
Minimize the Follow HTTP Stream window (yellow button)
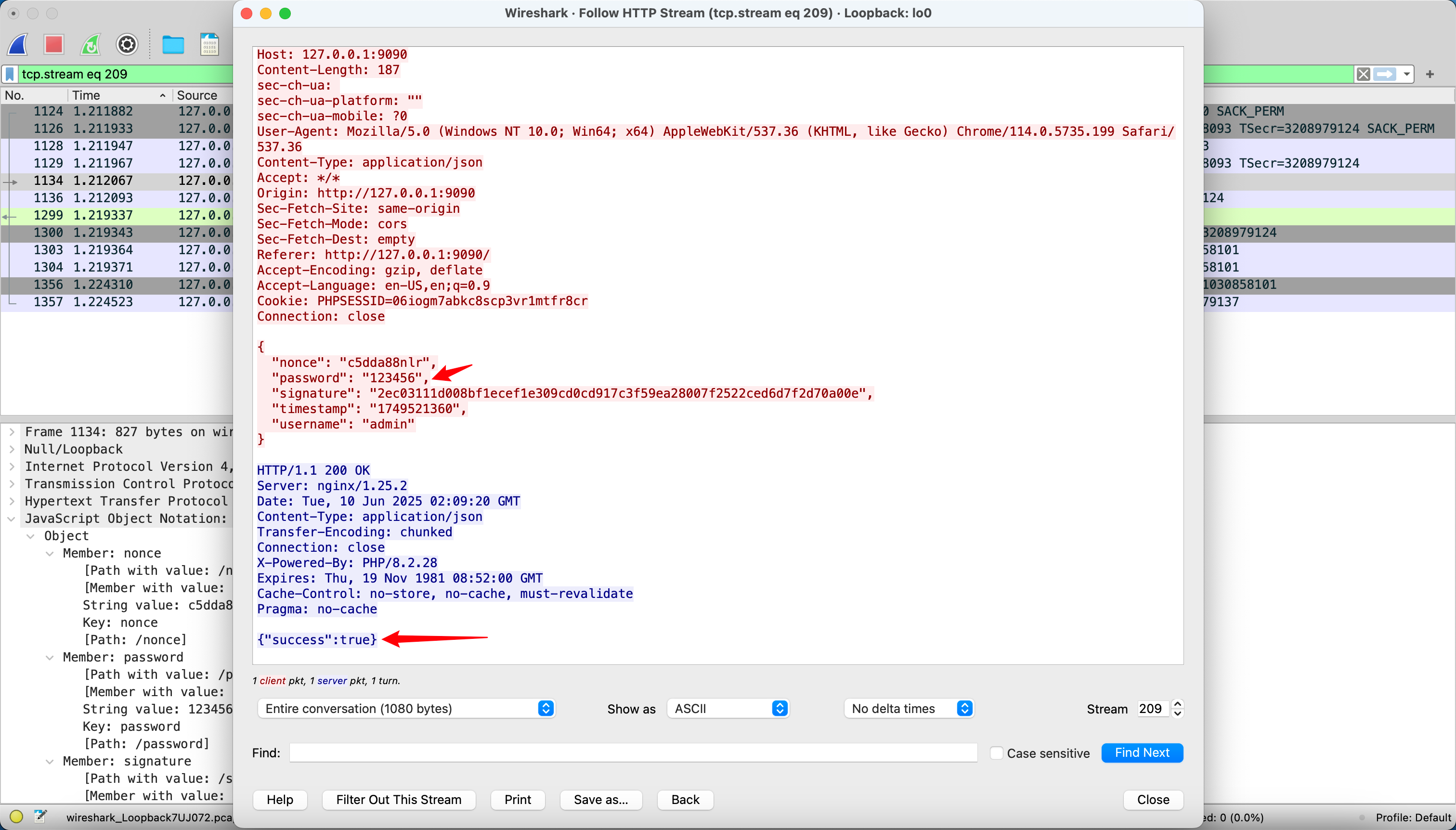[266, 13]
